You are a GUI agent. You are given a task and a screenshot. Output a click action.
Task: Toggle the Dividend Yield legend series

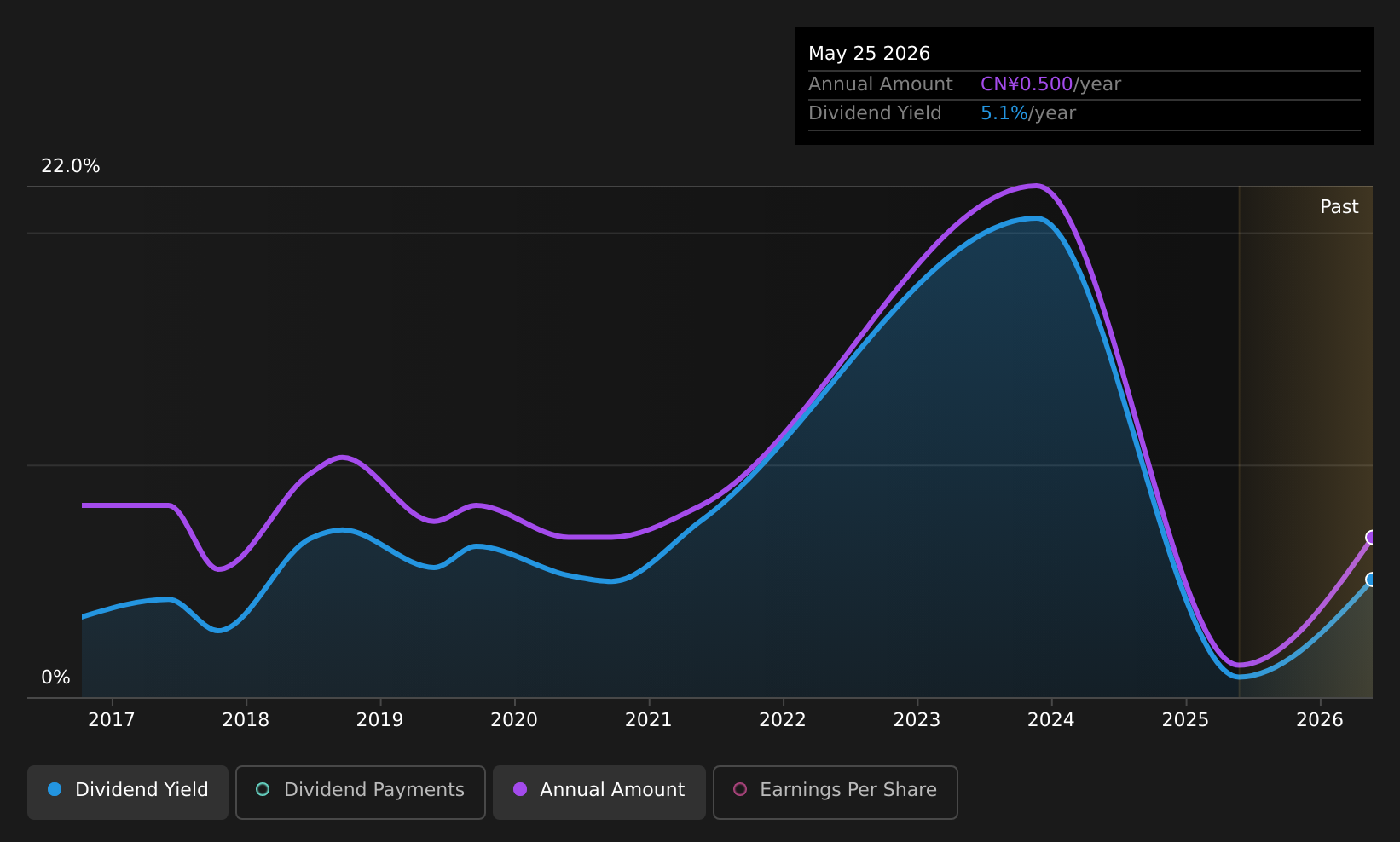[x=128, y=792]
